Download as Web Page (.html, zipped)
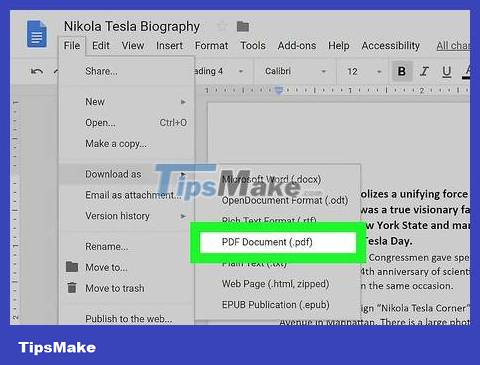Viewport: 480px width, 365px height. click(x=277, y=284)
